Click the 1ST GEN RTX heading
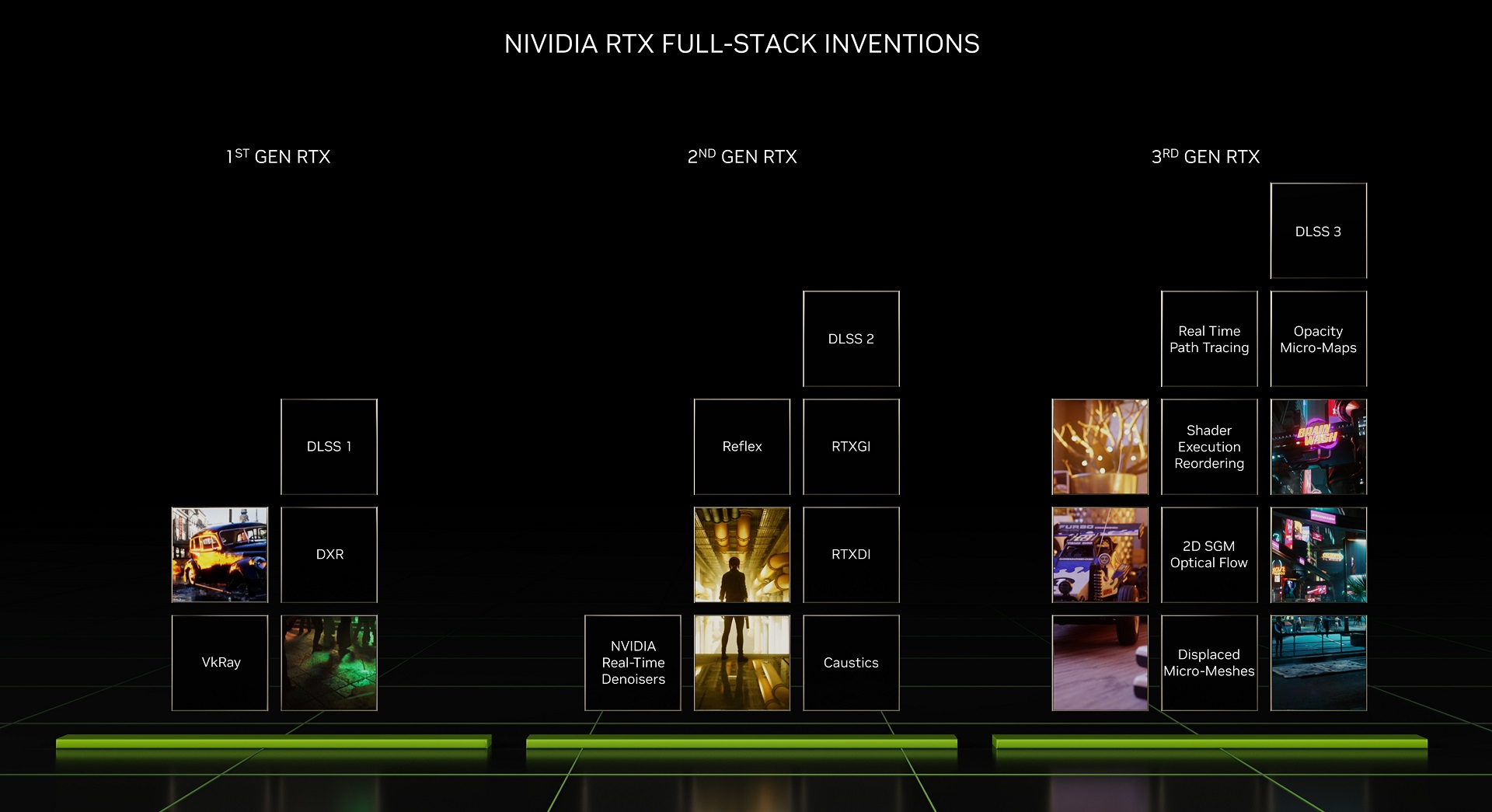Image resolution: width=1492 pixels, height=812 pixels. click(x=278, y=156)
